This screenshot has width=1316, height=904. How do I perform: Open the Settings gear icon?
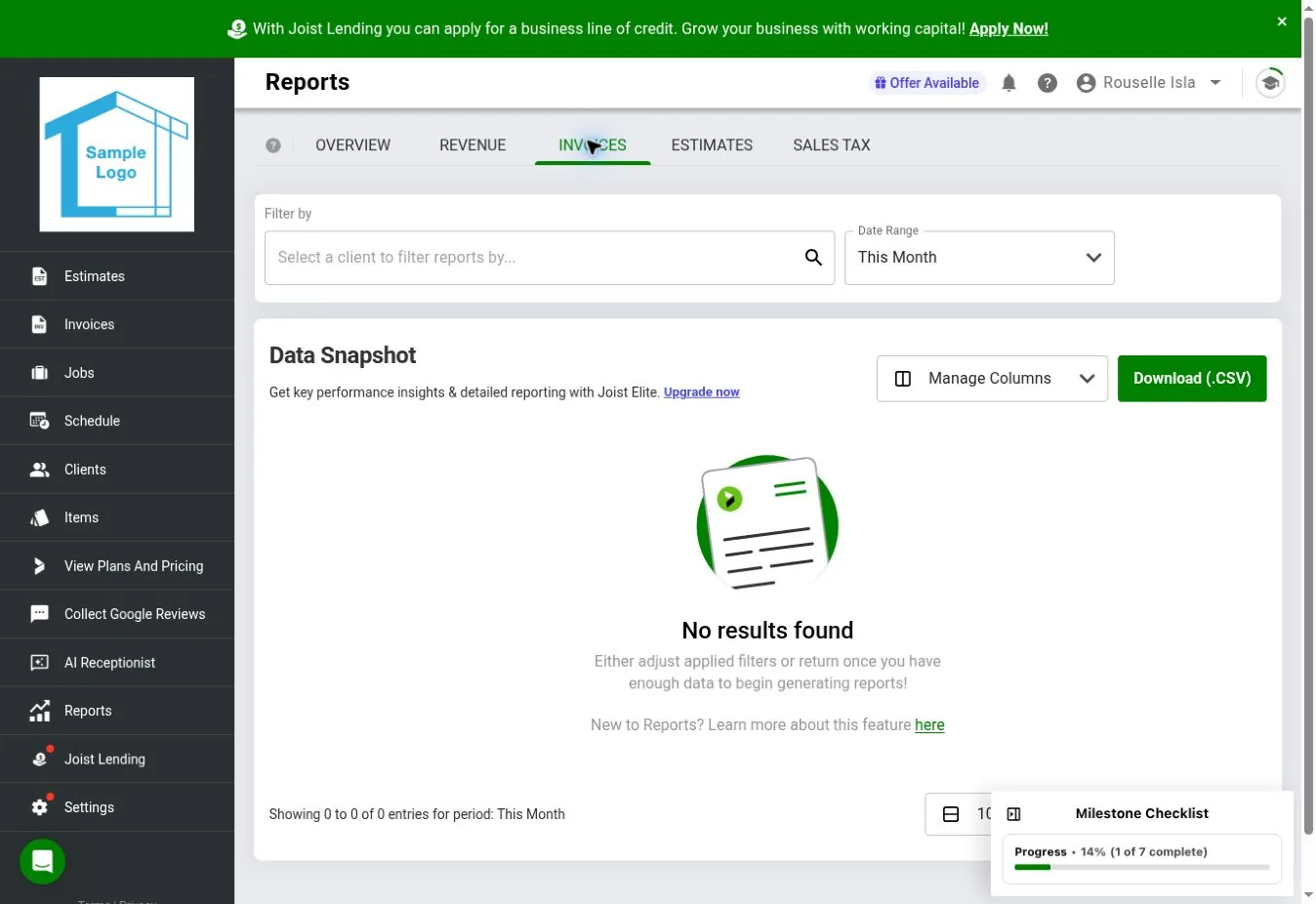pos(39,807)
